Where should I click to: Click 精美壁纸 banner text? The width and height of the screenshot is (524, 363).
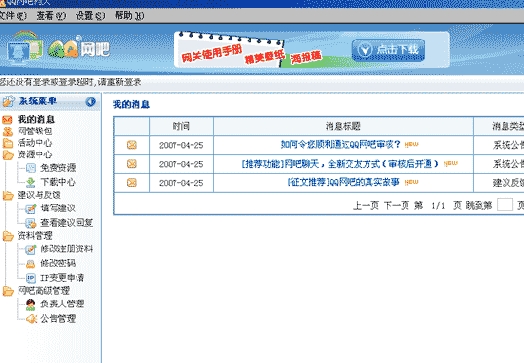pyautogui.click(x=264, y=56)
